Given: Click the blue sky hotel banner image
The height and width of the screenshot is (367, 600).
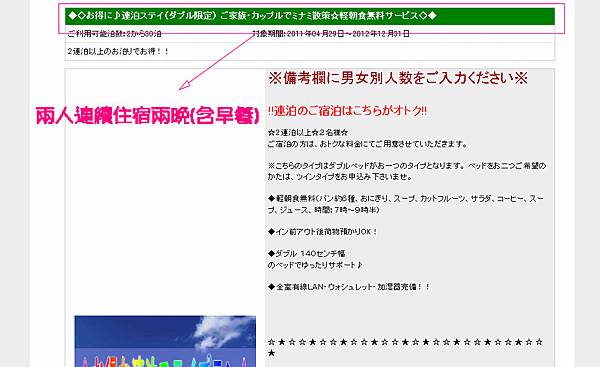Looking at the screenshot, I should click(x=165, y=341).
